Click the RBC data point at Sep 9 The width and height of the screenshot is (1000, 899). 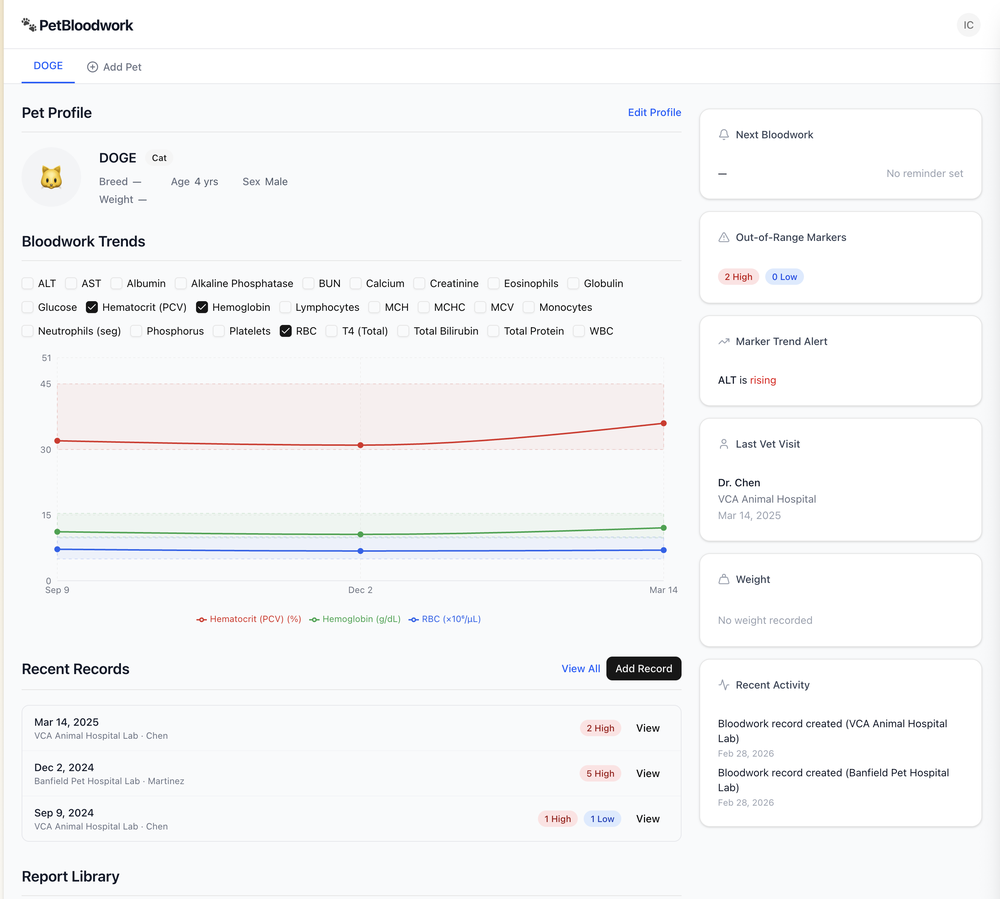pyautogui.click(x=57, y=549)
